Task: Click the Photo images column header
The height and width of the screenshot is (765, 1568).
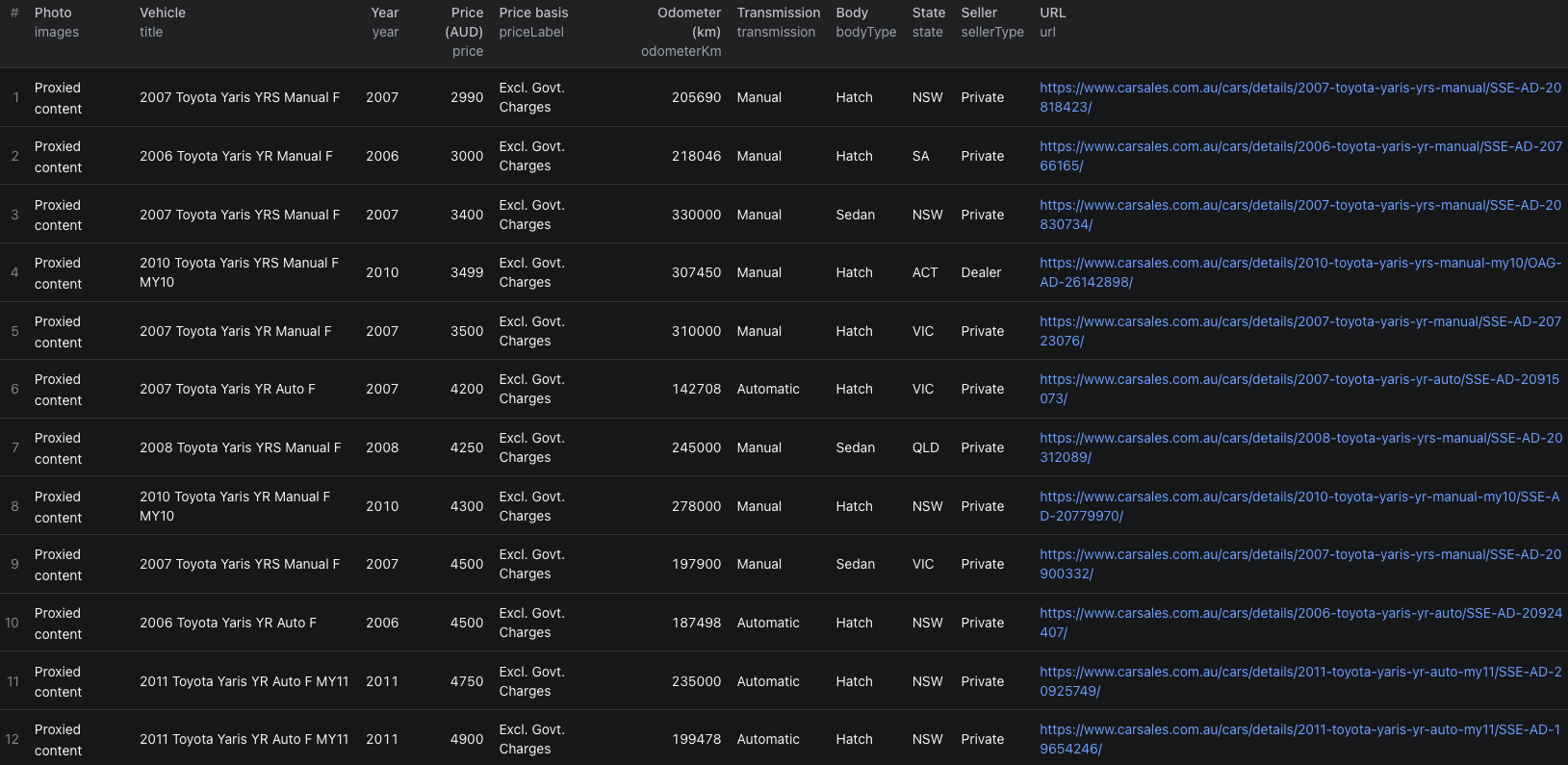Action: click(x=57, y=22)
